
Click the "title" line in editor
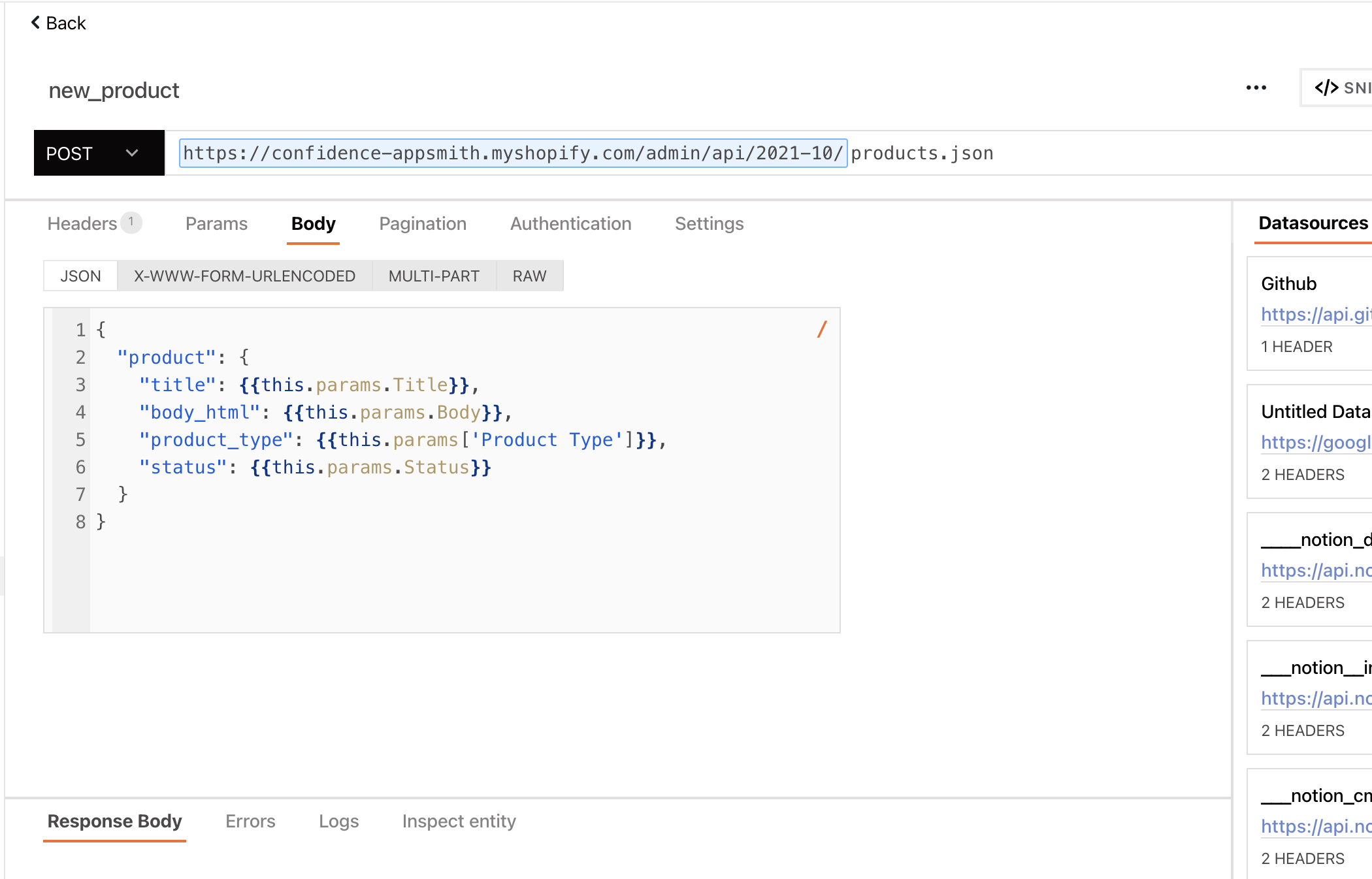pyautogui.click(x=309, y=385)
